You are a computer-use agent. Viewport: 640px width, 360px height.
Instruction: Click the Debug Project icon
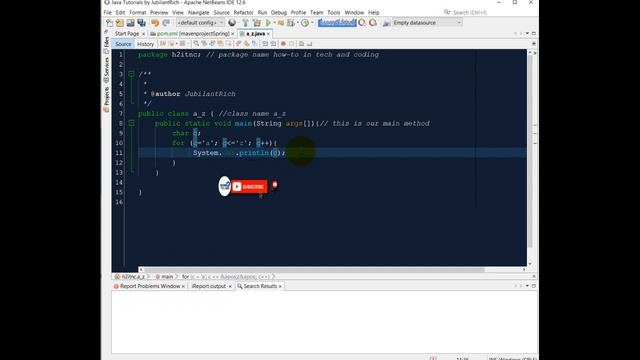[x=281, y=23]
